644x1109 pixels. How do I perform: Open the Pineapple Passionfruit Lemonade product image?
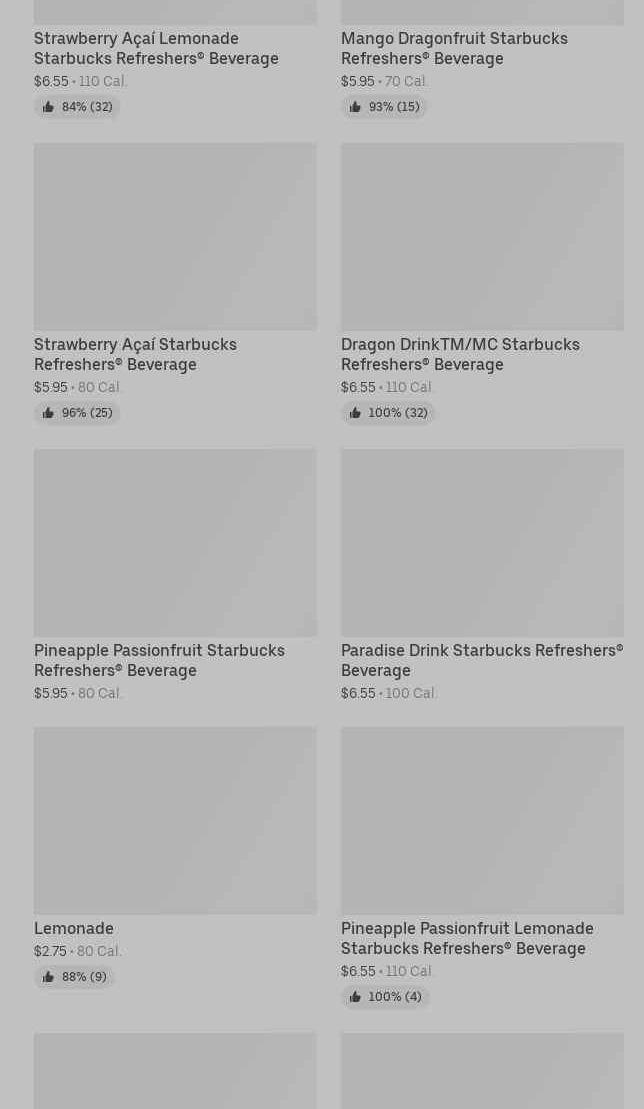pyautogui.click(x=482, y=820)
